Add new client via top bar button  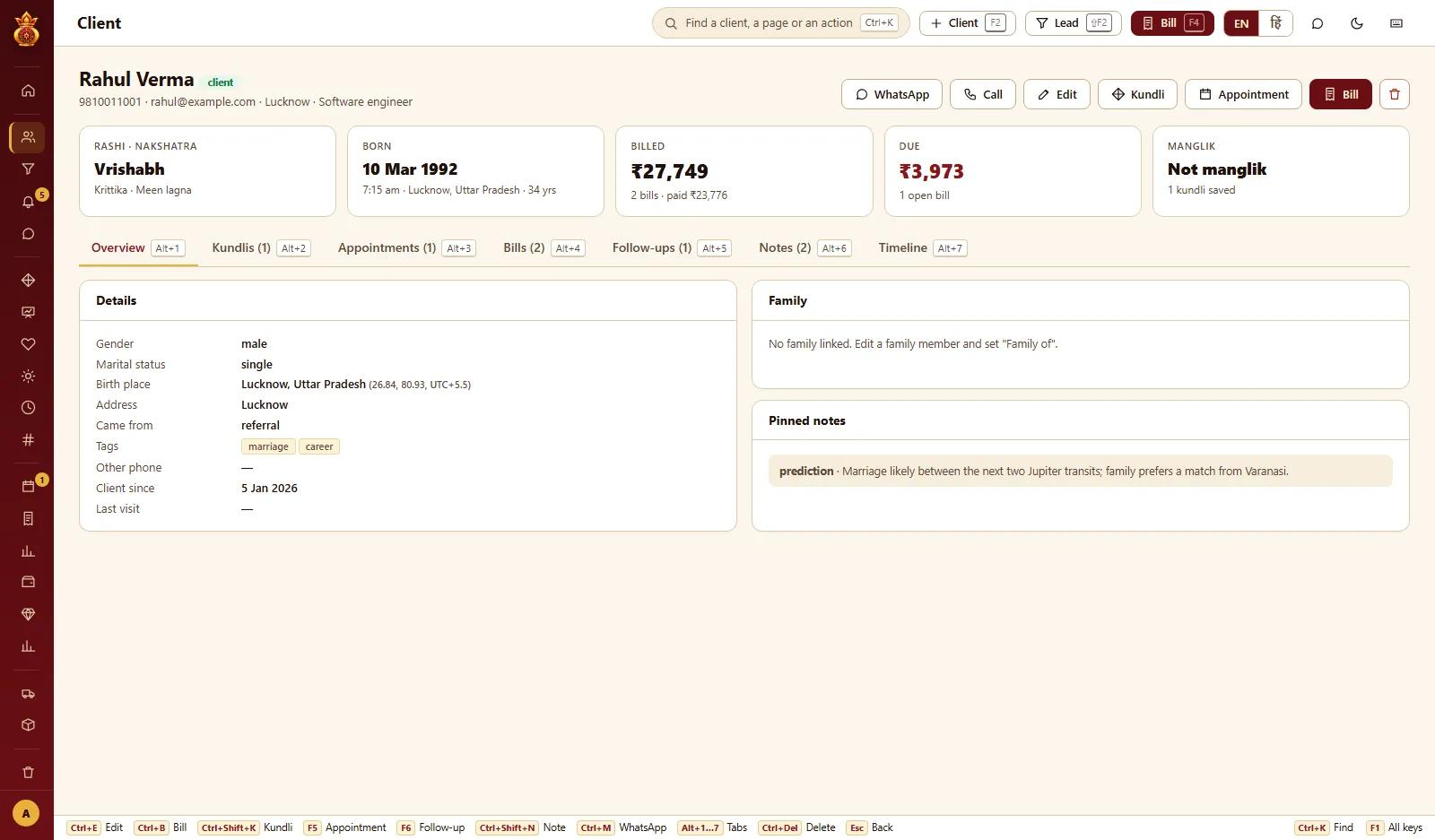click(x=967, y=23)
